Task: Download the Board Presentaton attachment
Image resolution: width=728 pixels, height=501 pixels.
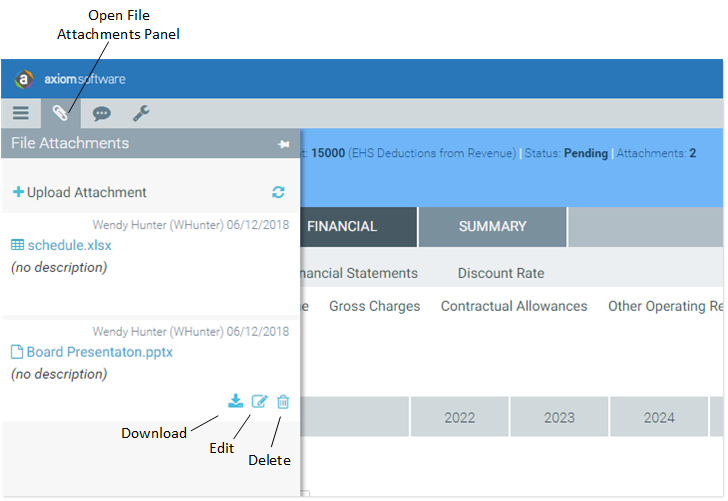Action: 236,401
